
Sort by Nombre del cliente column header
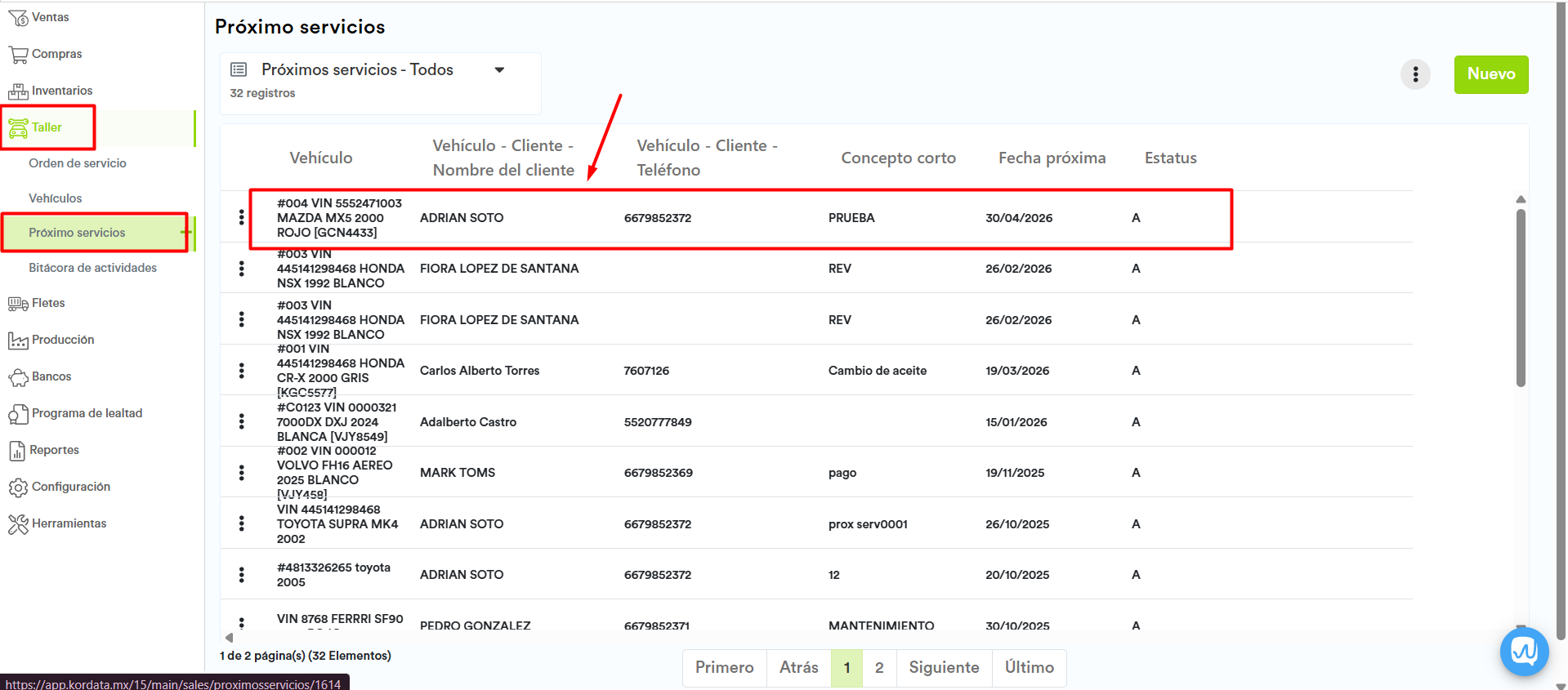click(x=503, y=158)
